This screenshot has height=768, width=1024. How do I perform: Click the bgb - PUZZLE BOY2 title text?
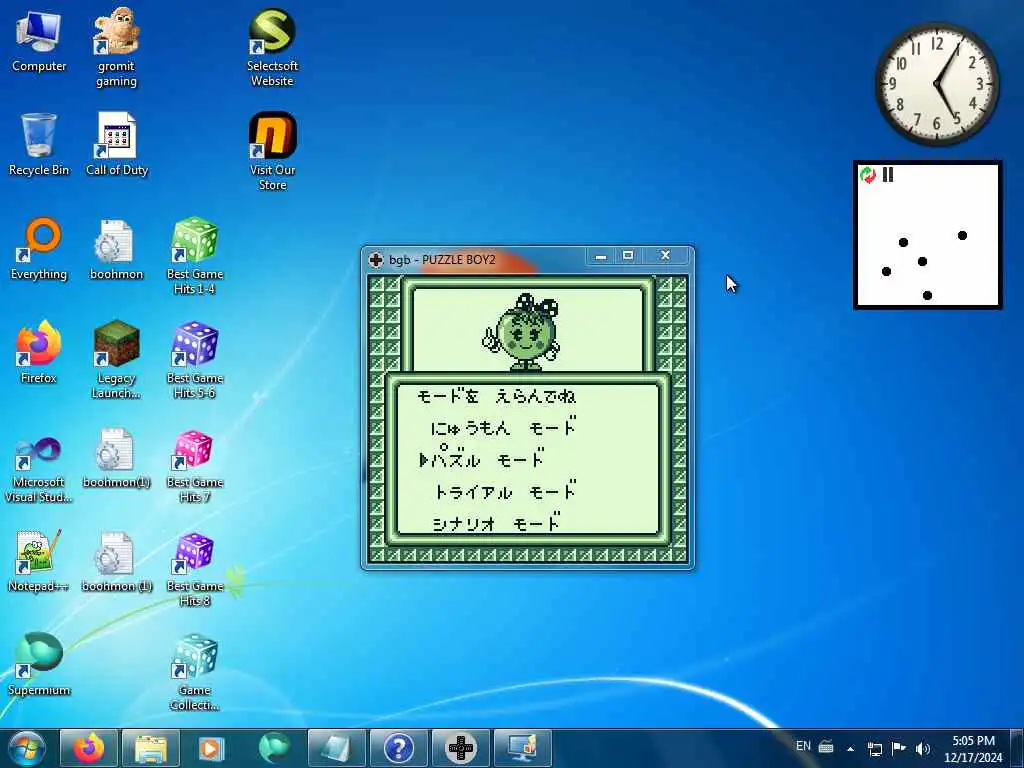(x=442, y=260)
